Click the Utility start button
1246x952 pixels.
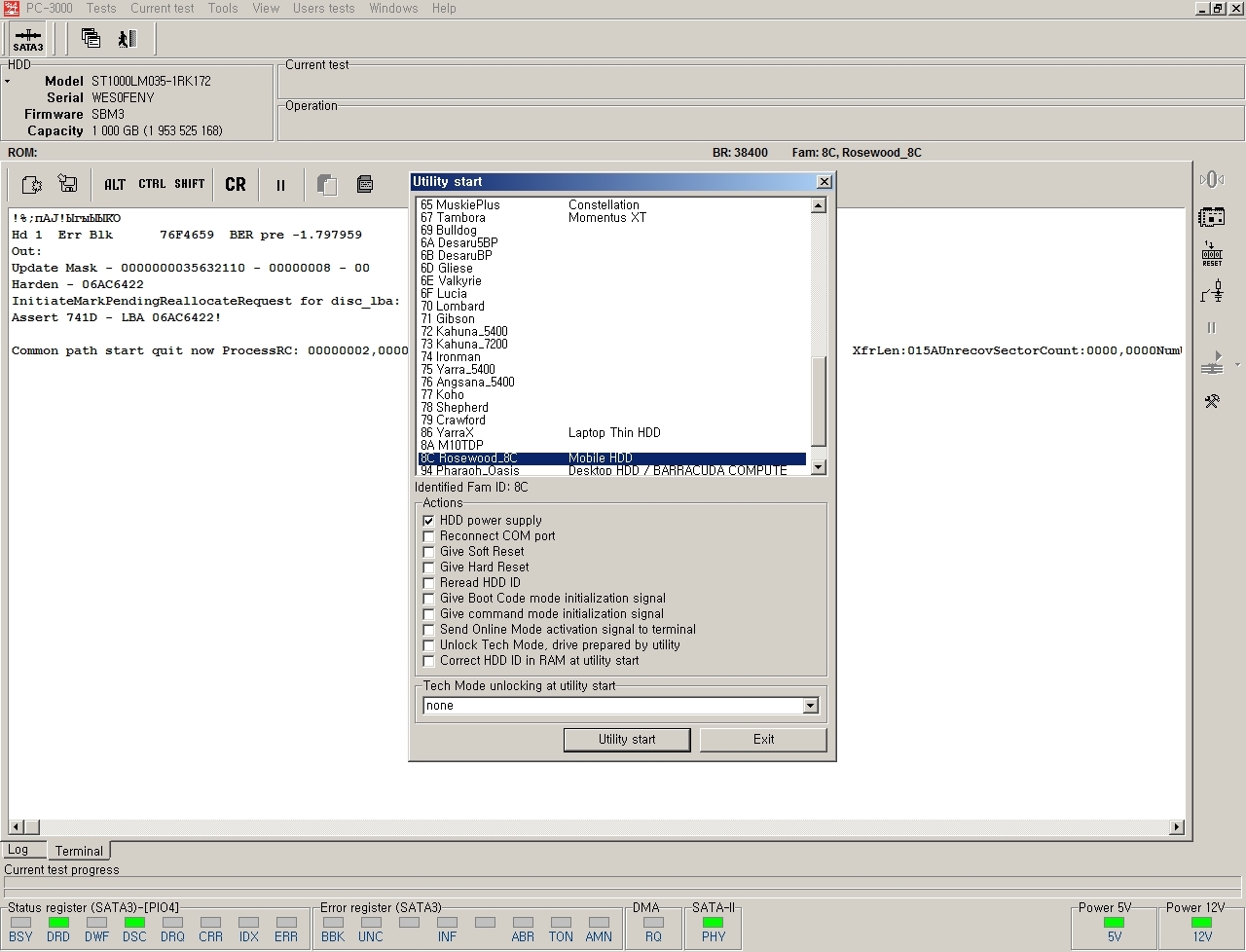click(627, 740)
